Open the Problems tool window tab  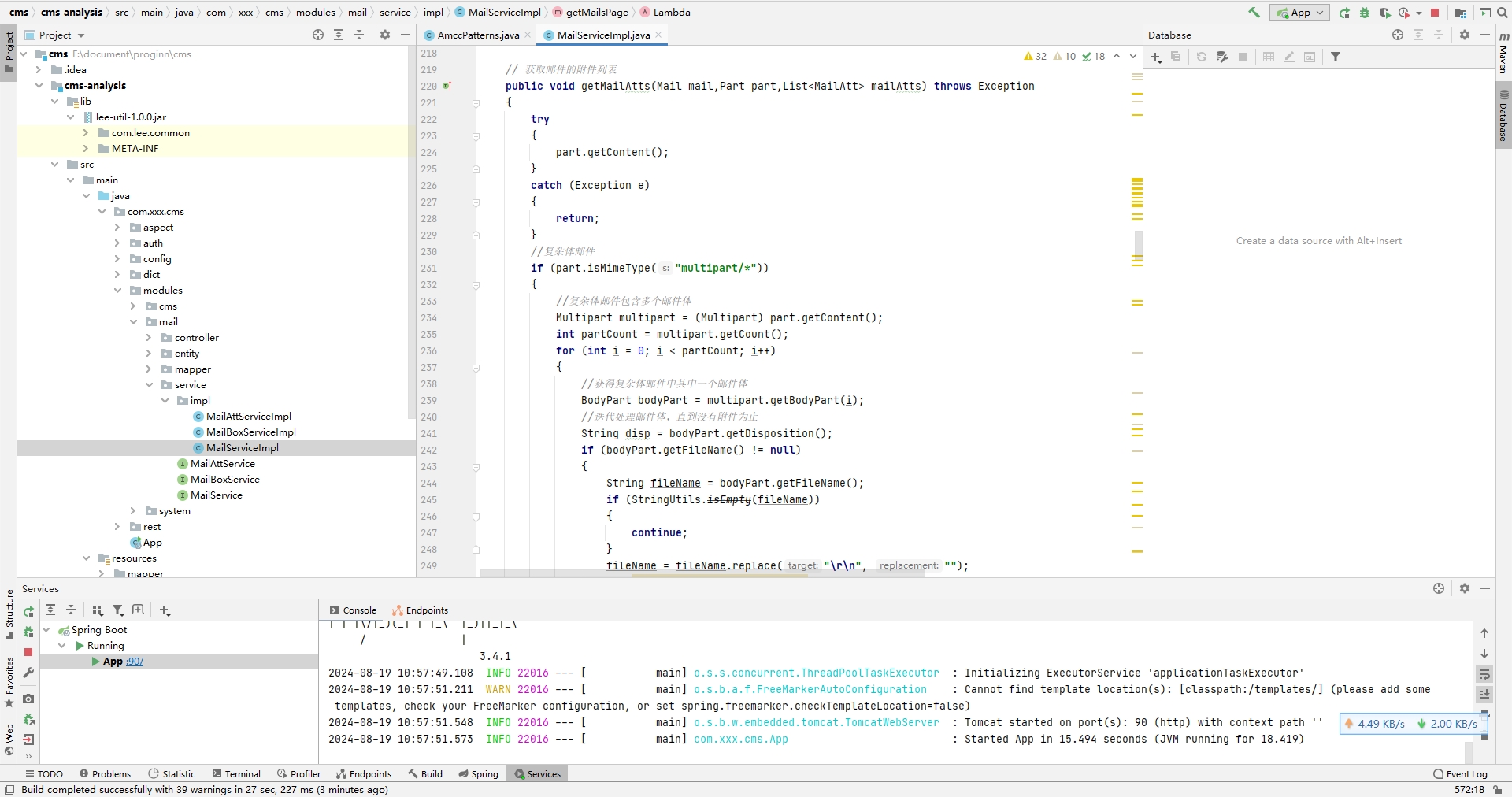pos(104,774)
